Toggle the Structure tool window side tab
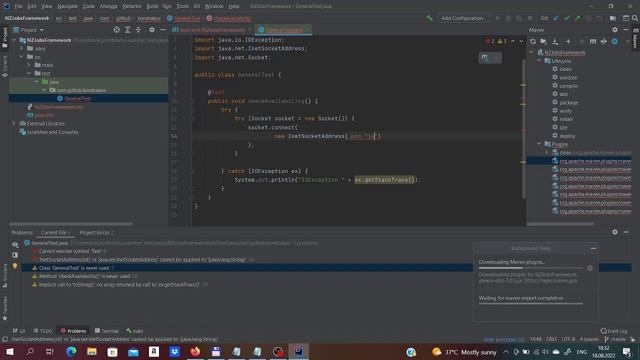The height and width of the screenshot is (360, 640). pyautogui.click(x=4, y=275)
